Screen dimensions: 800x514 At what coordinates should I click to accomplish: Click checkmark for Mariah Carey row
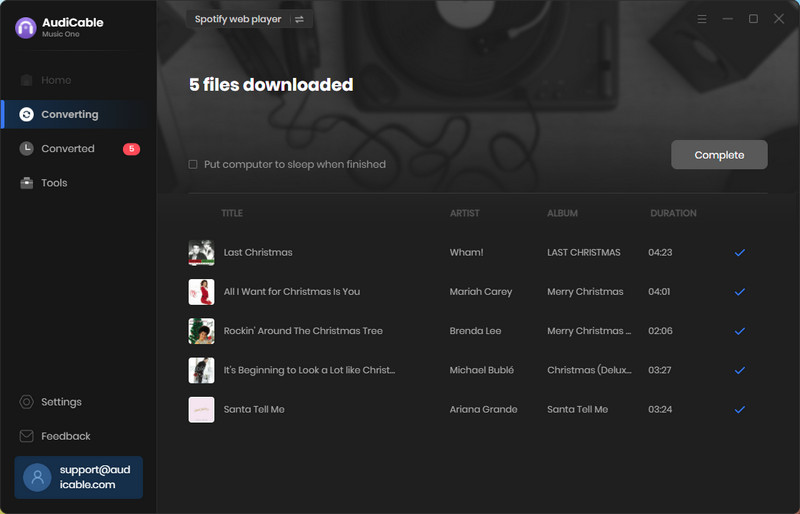[740, 292]
